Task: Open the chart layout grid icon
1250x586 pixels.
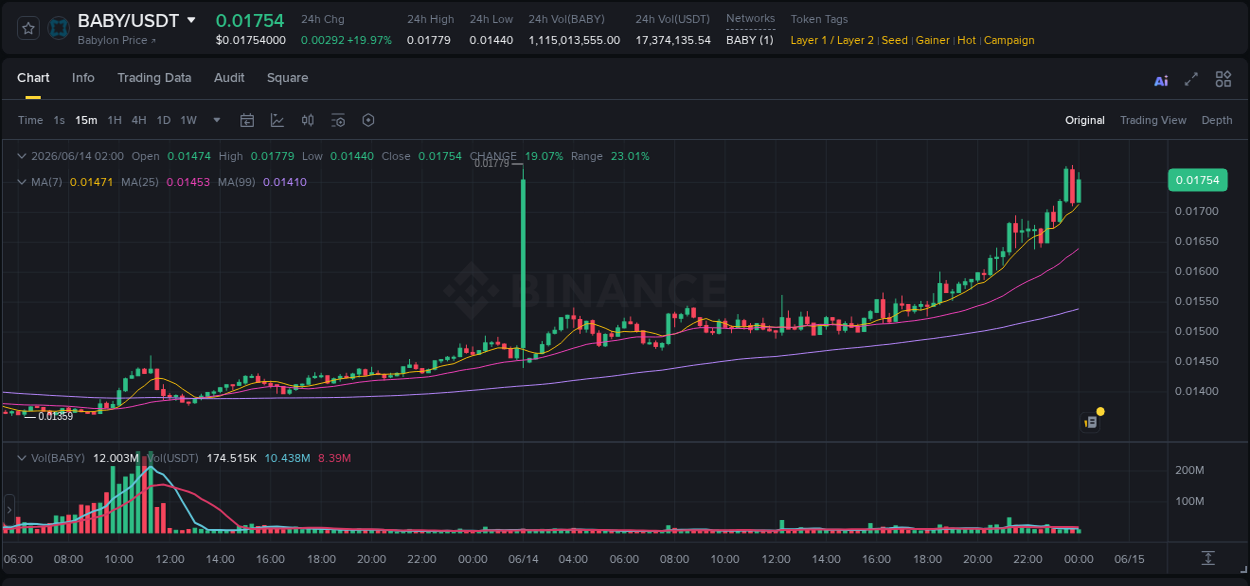Action: pos(1223,80)
